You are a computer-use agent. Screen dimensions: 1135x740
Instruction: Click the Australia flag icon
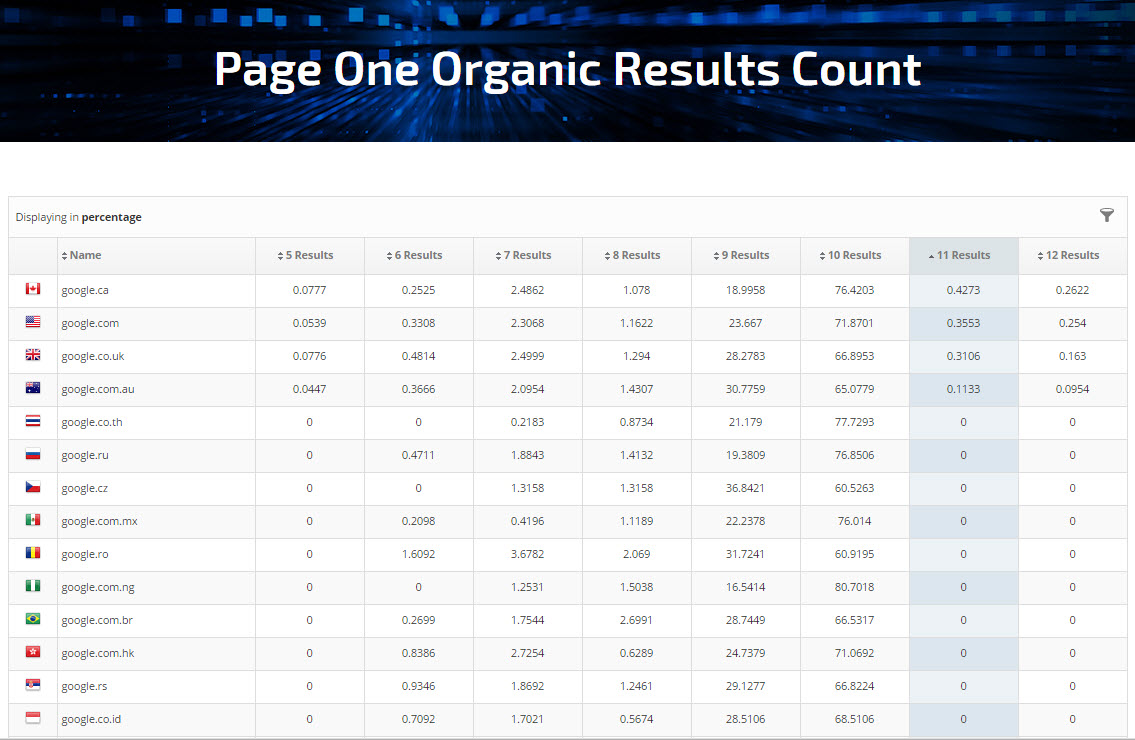coord(33,387)
